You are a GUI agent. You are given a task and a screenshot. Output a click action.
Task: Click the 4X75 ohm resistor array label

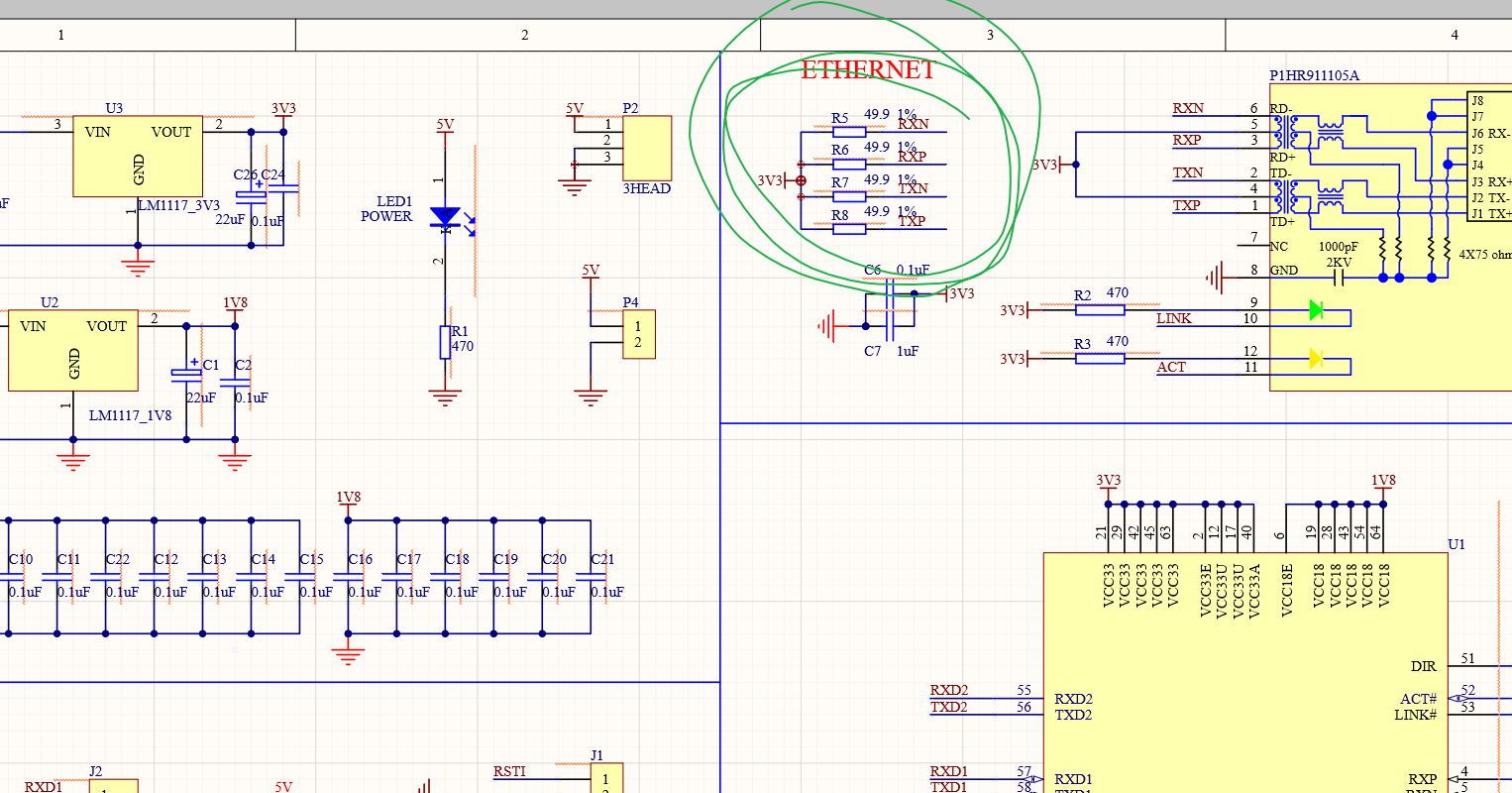click(1485, 254)
